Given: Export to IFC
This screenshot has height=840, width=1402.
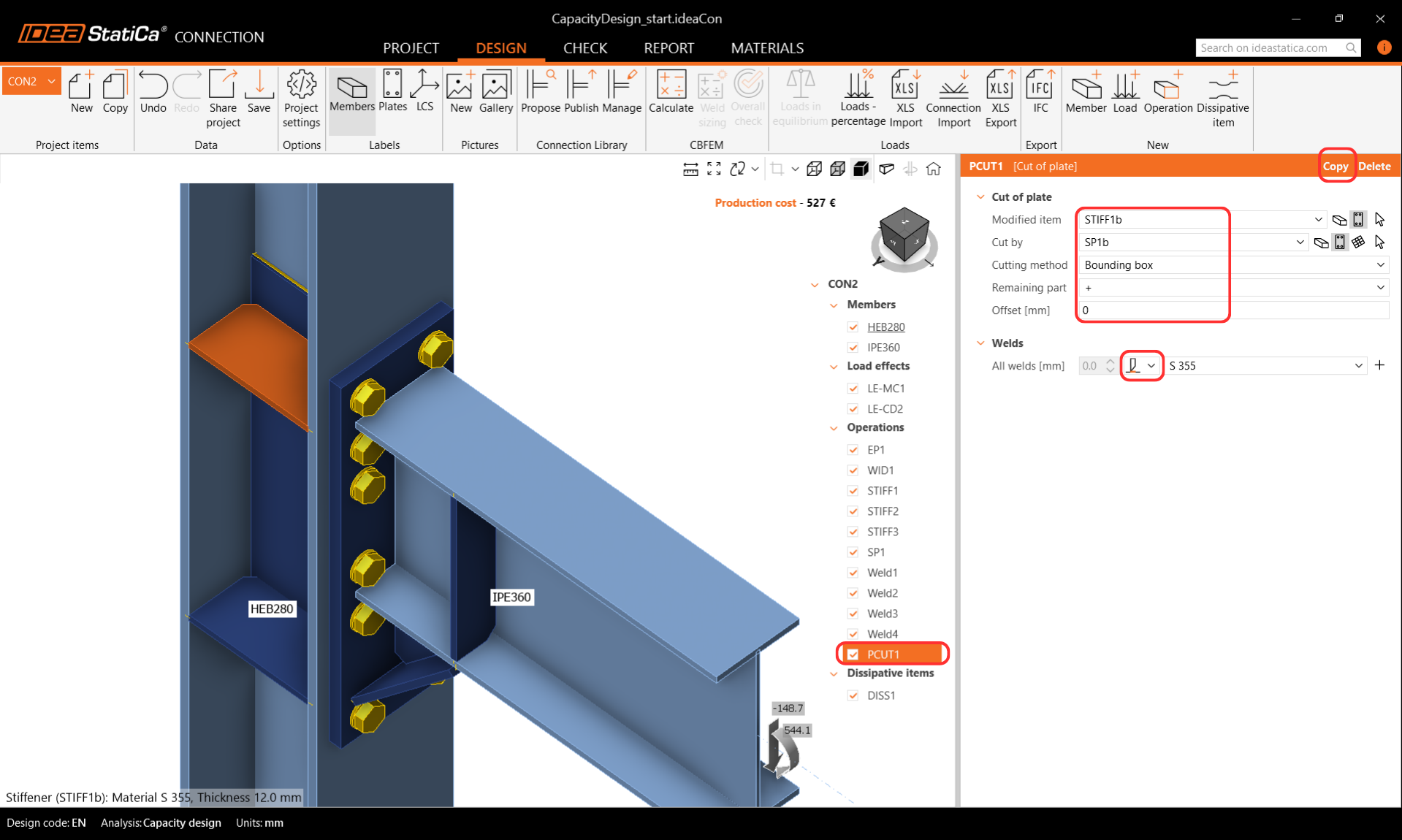Looking at the screenshot, I should coord(1040,92).
